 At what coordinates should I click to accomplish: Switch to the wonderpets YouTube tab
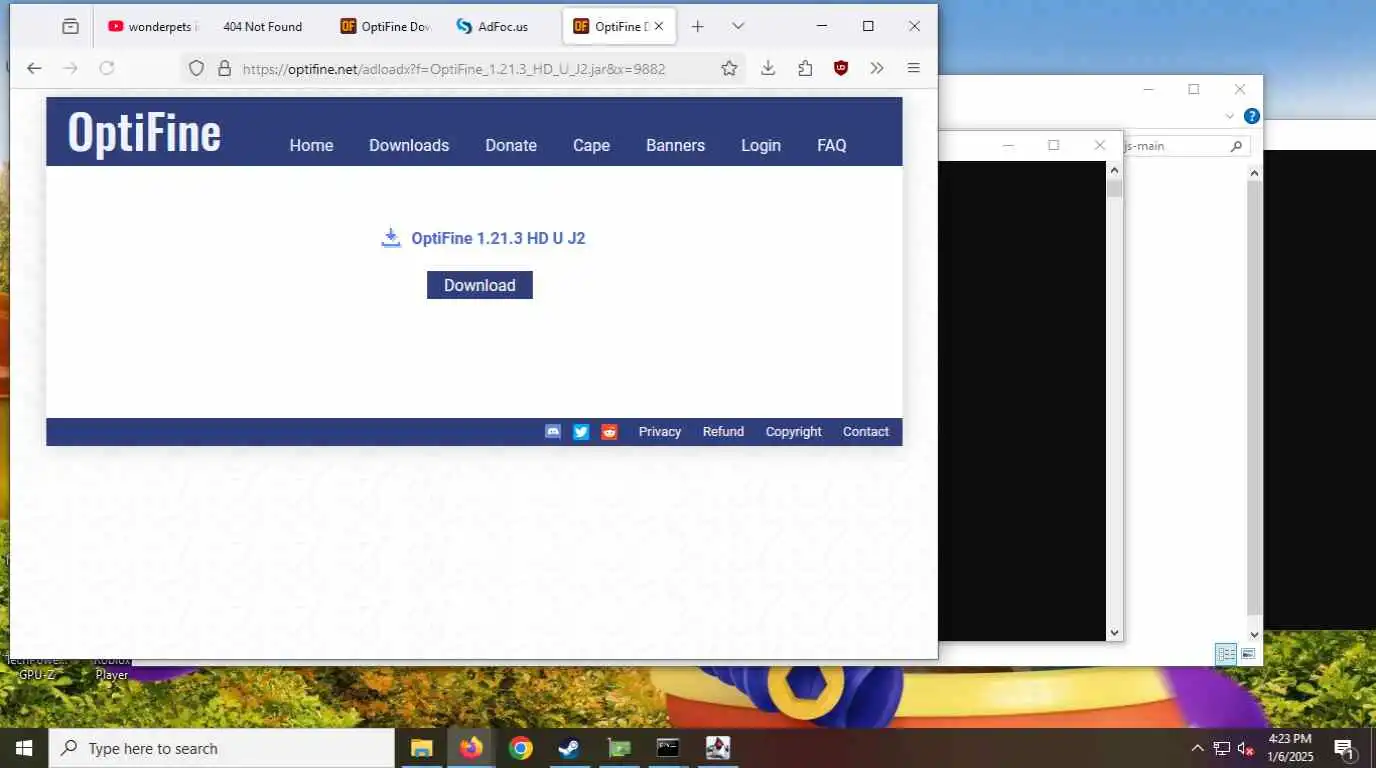click(153, 27)
